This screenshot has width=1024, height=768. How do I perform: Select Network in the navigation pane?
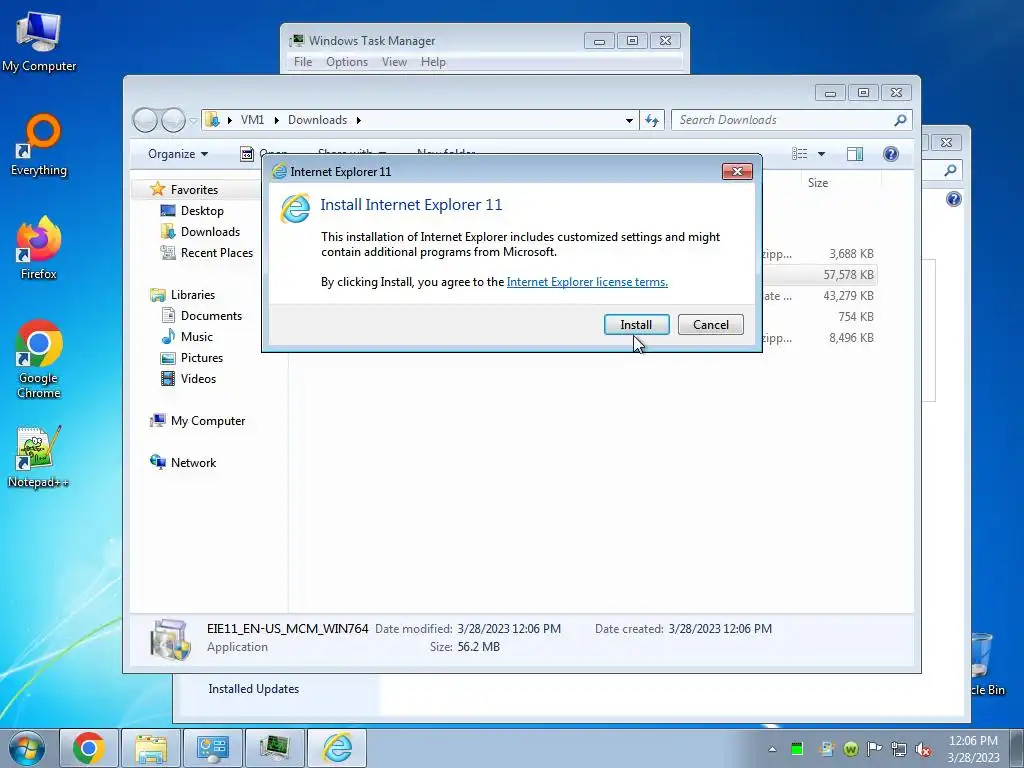193,462
